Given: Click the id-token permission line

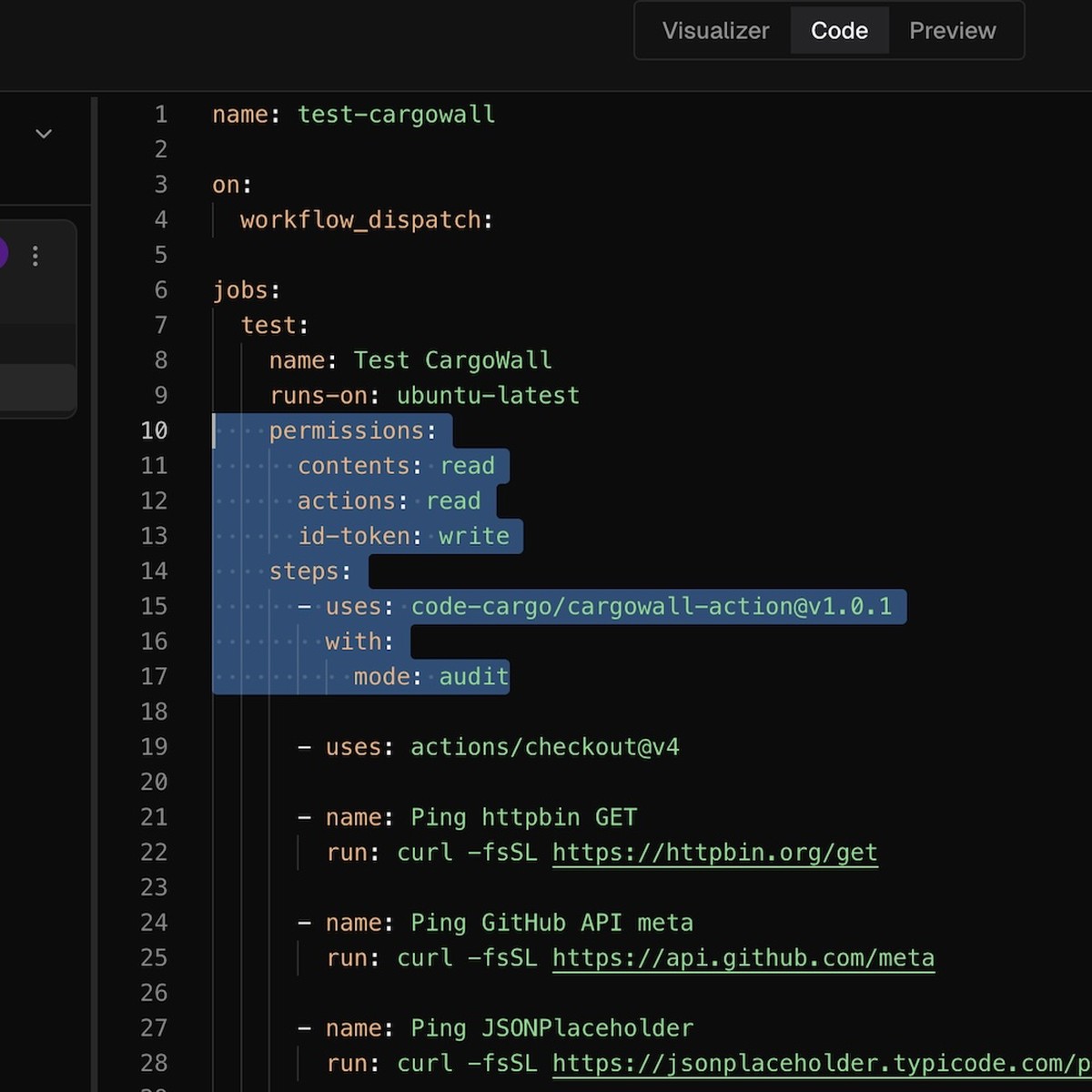Looking at the screenshot, I should tap(403, 536).
